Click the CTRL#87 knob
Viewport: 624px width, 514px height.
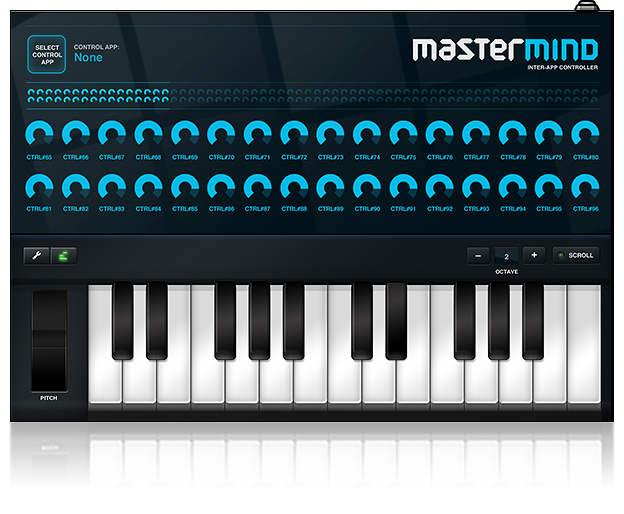(x=257, y=186)
